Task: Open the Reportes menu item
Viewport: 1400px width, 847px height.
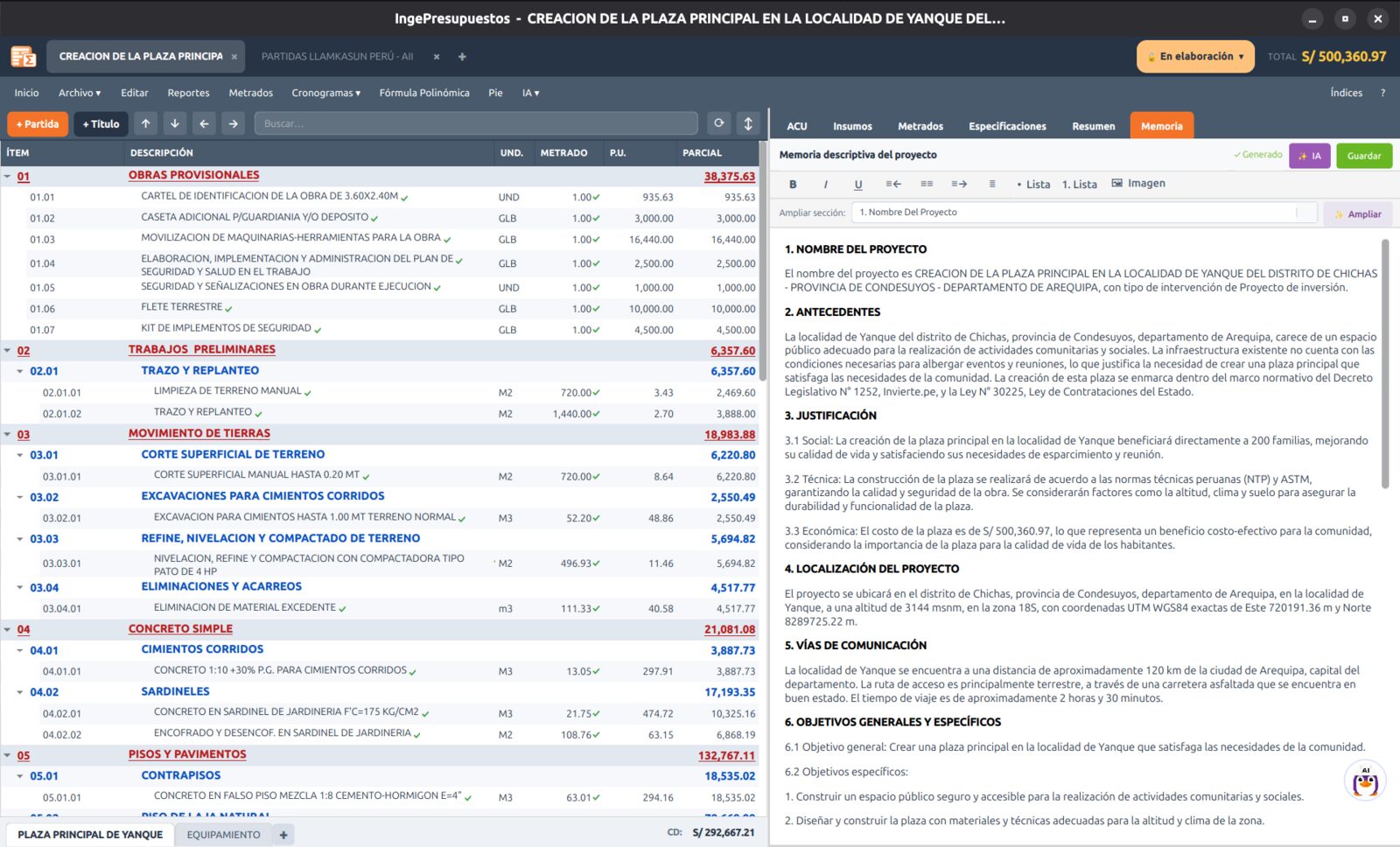Action: pos(188,93)
